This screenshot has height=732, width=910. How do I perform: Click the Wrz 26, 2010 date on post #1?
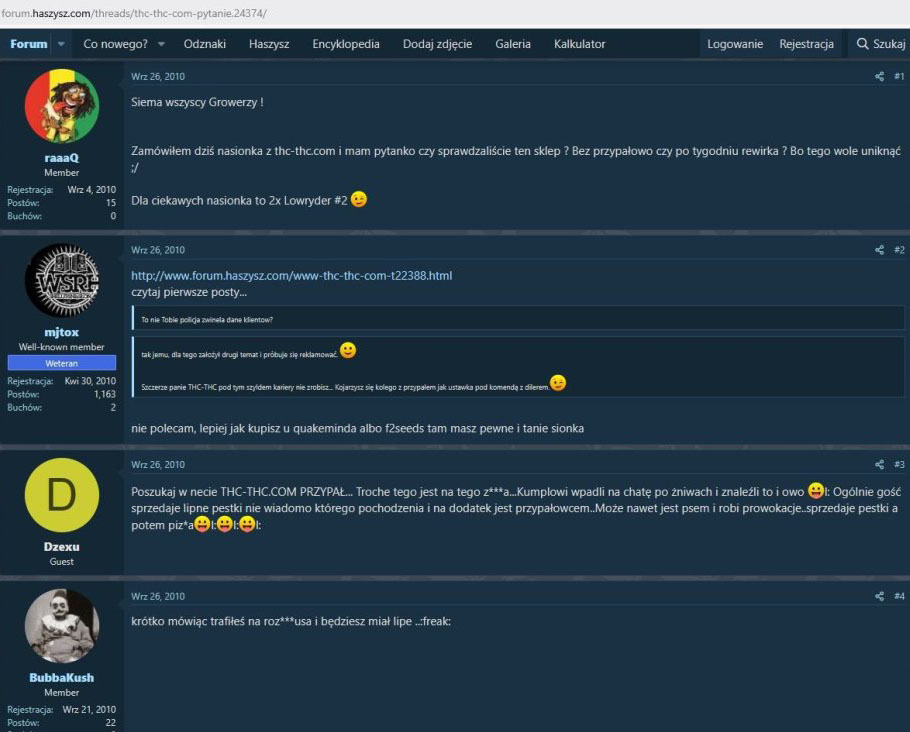158,76
